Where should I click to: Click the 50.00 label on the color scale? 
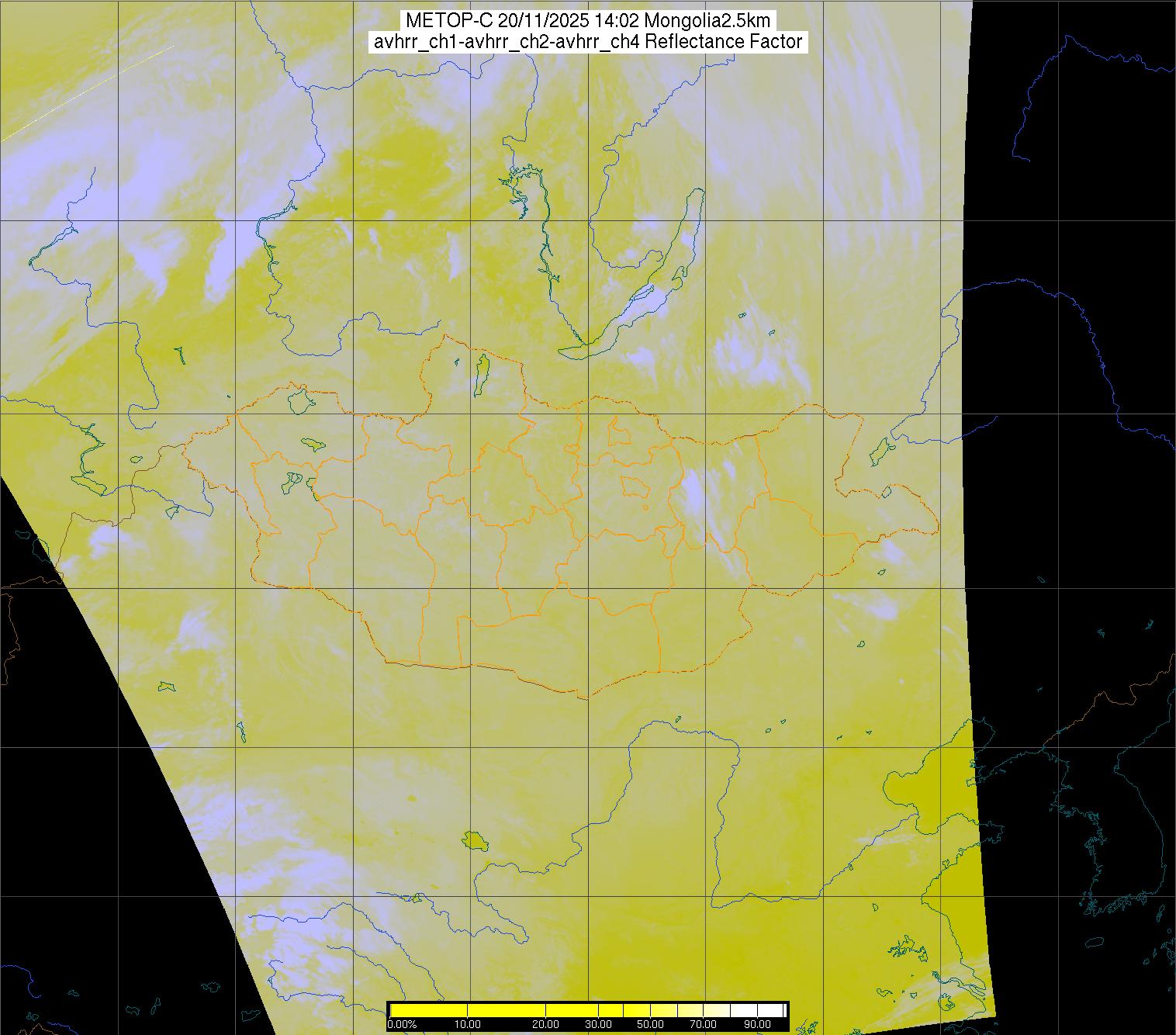[649, 1025]
